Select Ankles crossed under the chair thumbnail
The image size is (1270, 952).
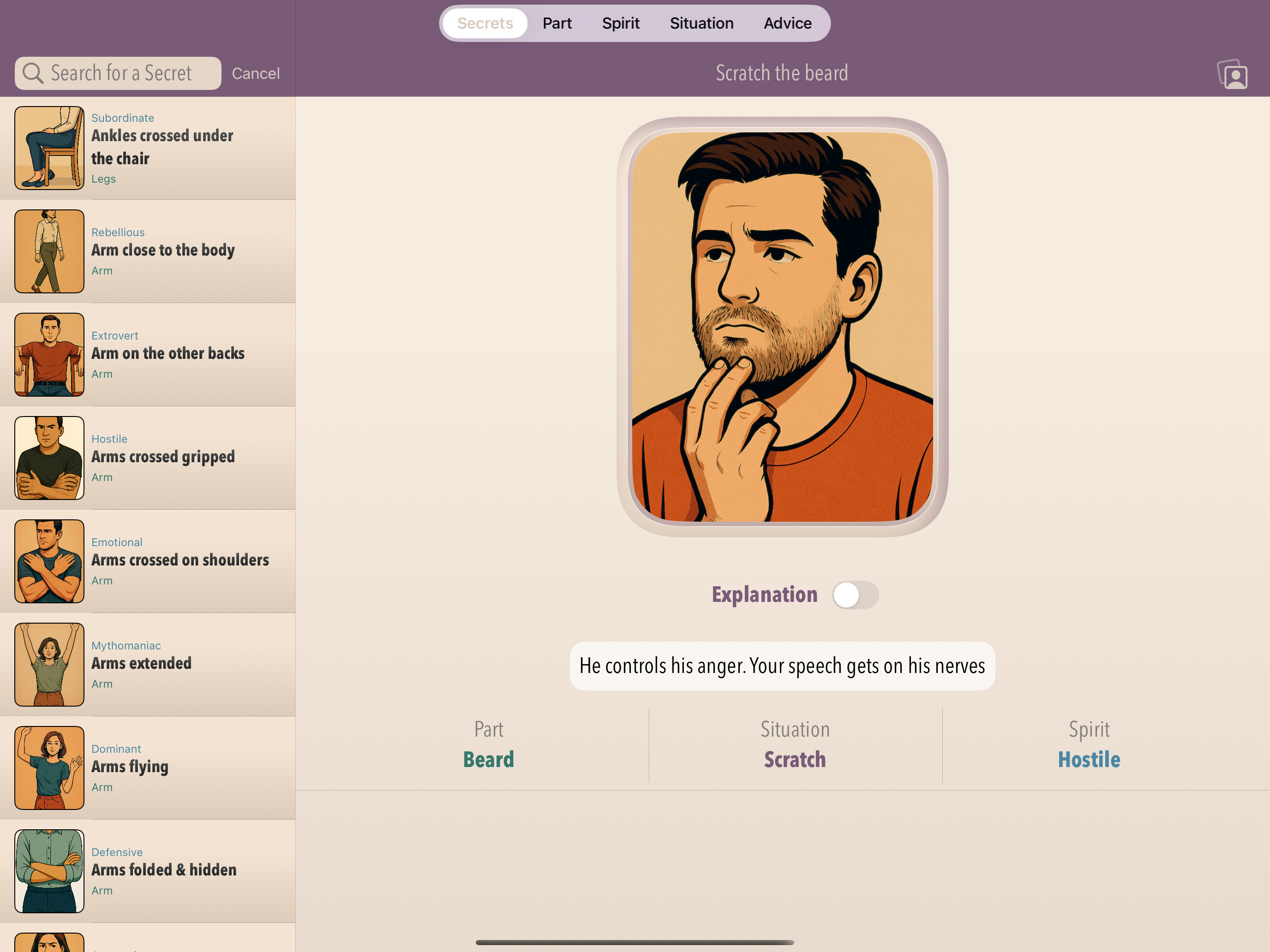[49, 148]
